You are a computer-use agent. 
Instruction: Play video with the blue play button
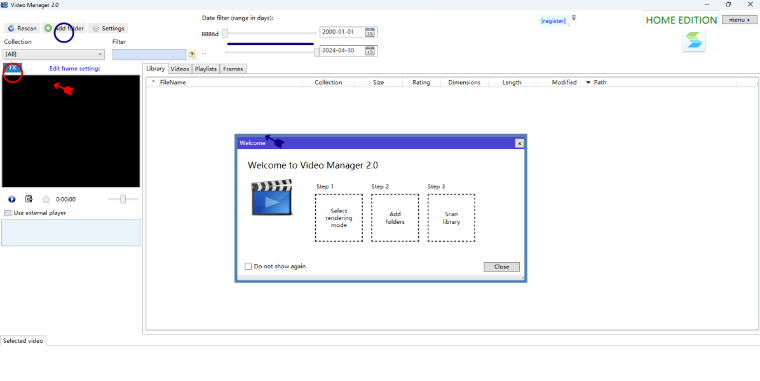click(12, 199)
